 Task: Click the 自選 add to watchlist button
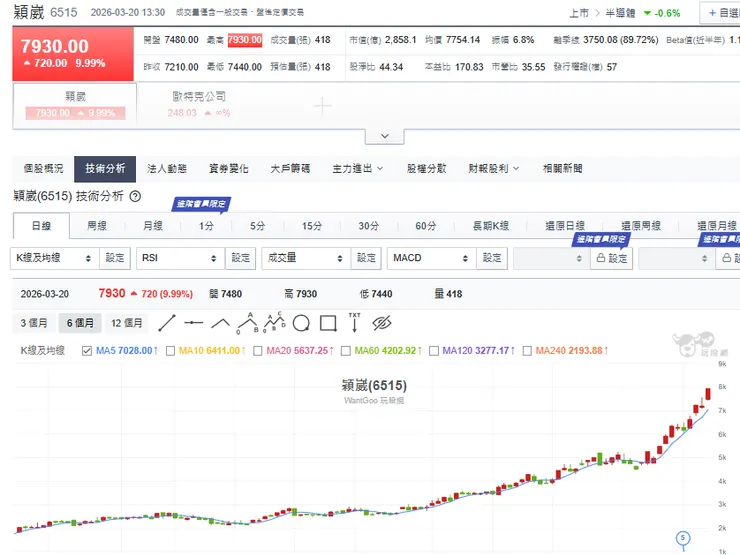722,13
